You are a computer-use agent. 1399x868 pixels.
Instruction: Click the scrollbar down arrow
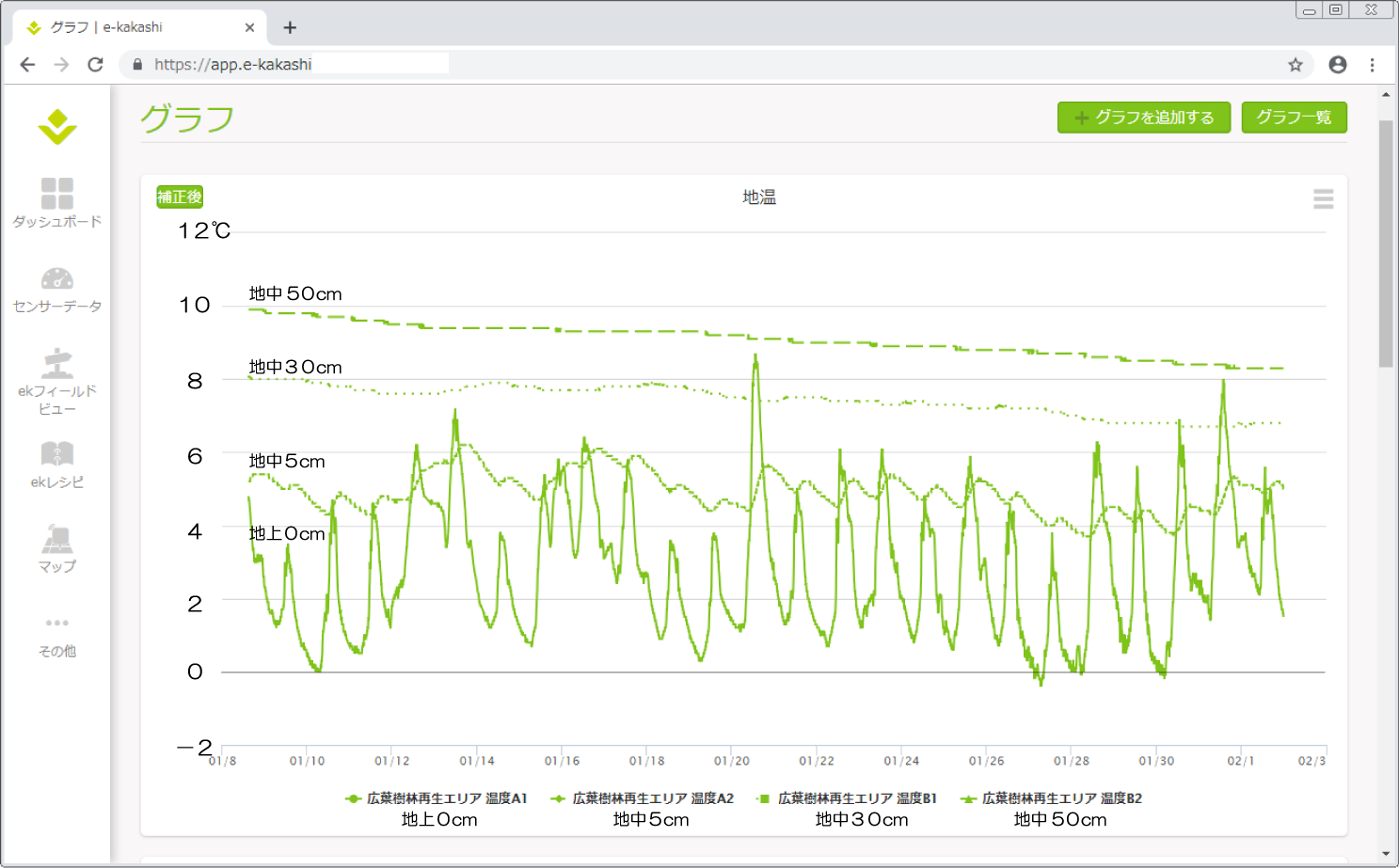pos(1386,854)
